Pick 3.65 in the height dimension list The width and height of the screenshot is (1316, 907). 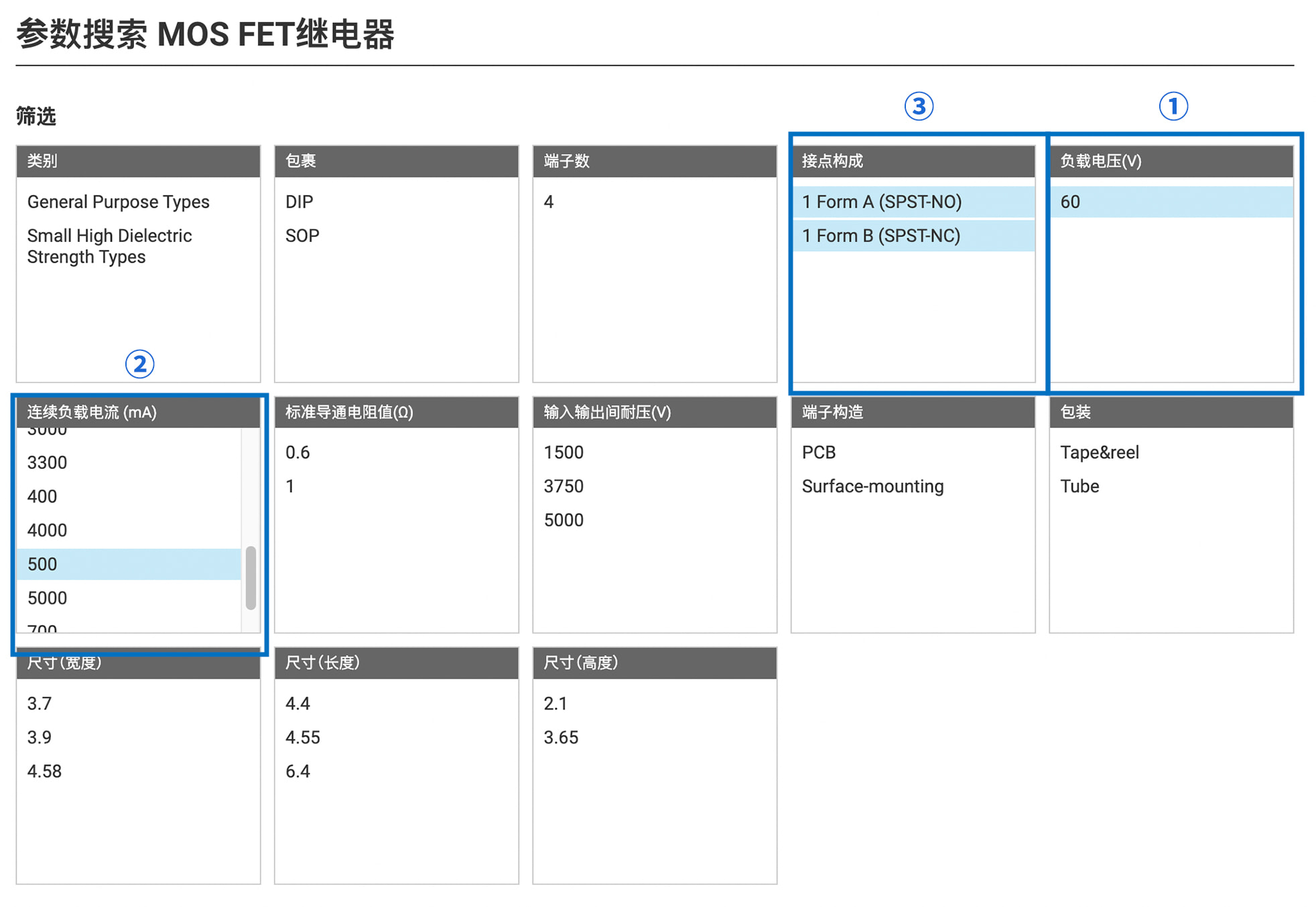coord(561,738)
